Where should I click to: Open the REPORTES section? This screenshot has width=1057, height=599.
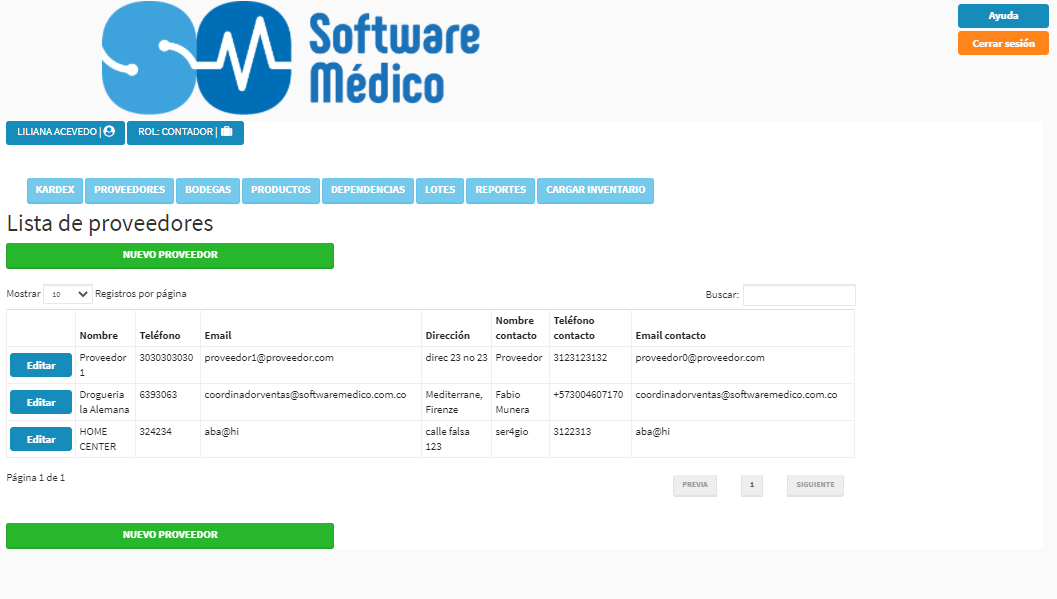coord(500,190)
